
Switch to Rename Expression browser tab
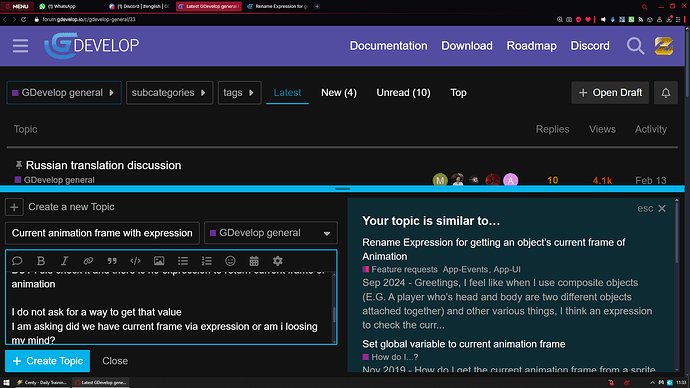(279, 6)
